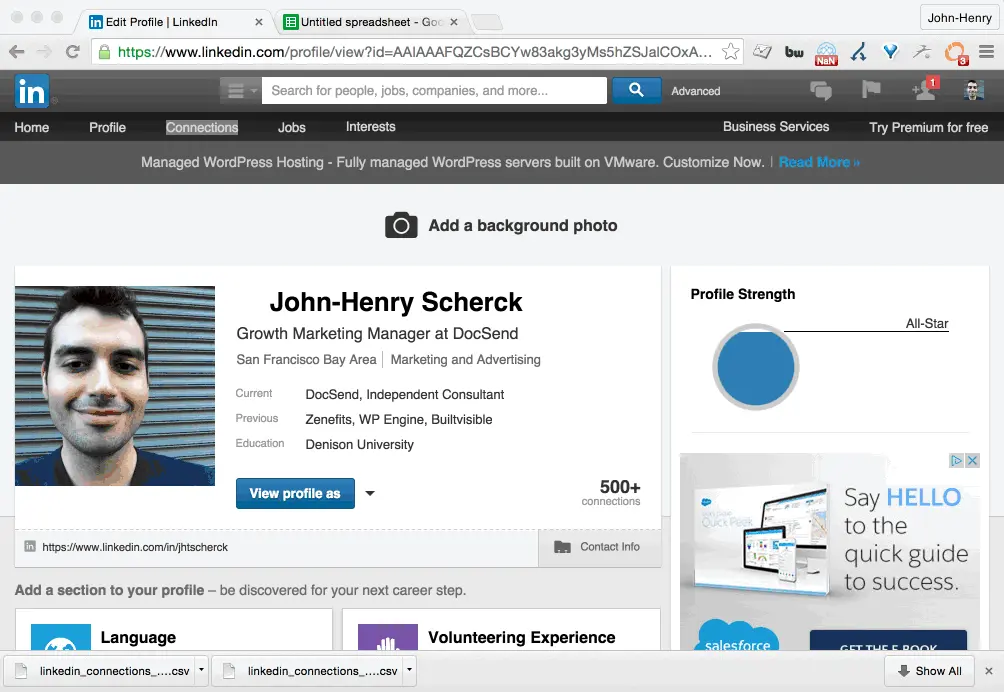Click the secure lock icon in address bar
1004x692 pixels.
[x=104, y=52]
